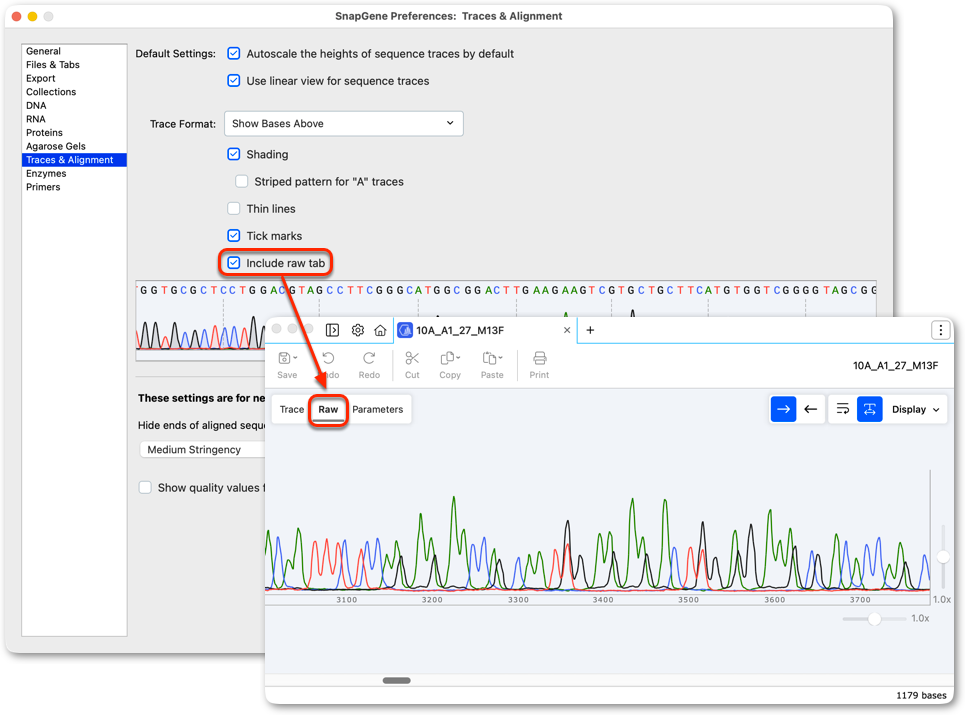Click the forward arrow direction button
This screenshot has height=715, width=965.
pos(783,409)
